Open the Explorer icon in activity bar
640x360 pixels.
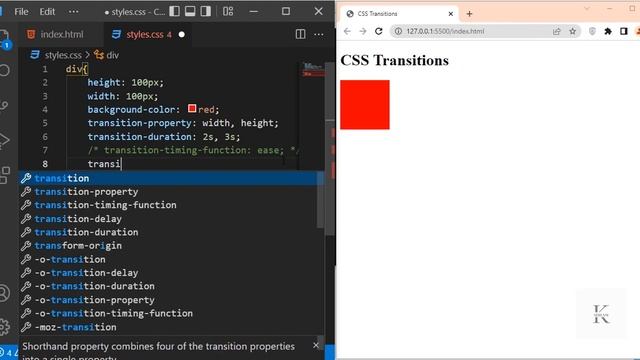[4, 39]
